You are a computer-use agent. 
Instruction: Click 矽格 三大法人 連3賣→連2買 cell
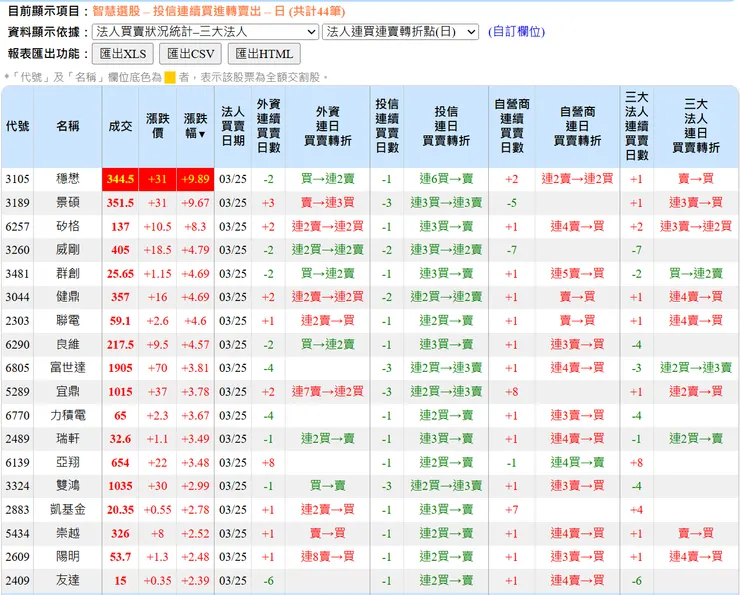696,226
